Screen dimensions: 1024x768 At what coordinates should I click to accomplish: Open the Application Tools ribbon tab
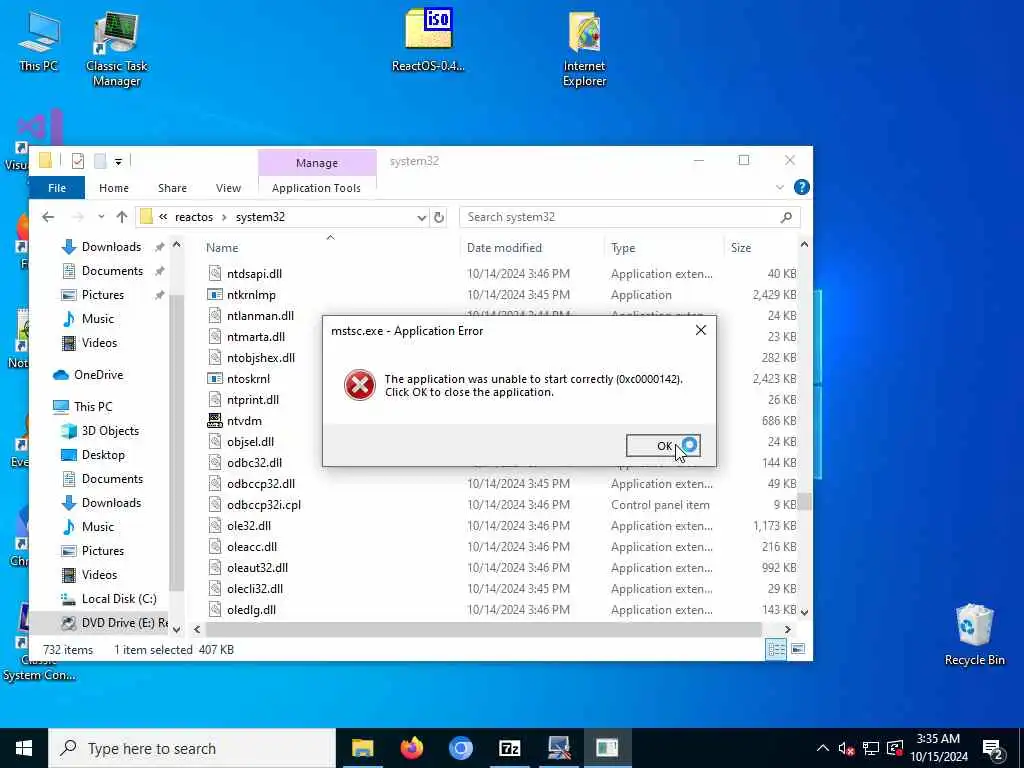coord(316,188)
